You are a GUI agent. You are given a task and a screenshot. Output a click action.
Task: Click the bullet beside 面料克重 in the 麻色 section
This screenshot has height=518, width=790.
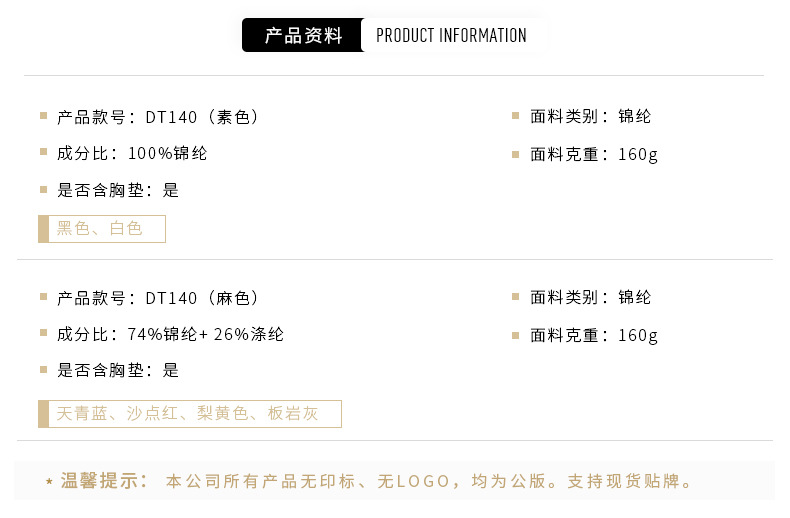(516, 335)
